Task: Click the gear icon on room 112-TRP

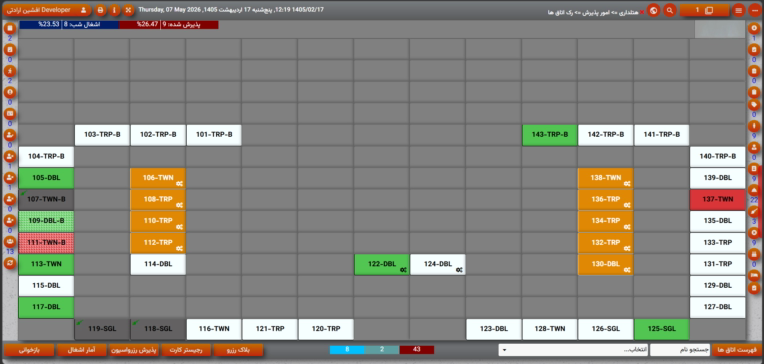Action: pyautogui.click(x=179, y=248)
